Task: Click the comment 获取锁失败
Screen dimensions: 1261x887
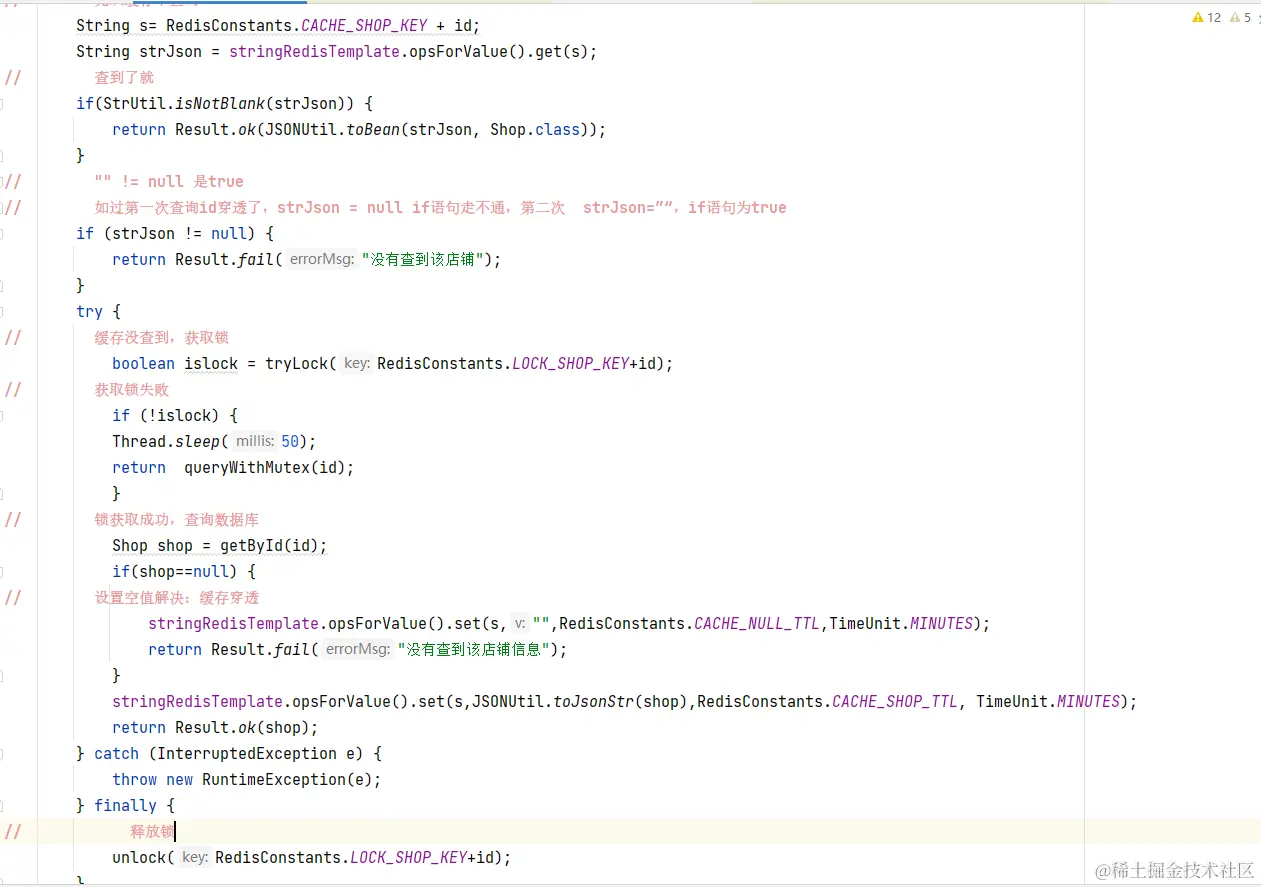Action: [x=132, y=389]
